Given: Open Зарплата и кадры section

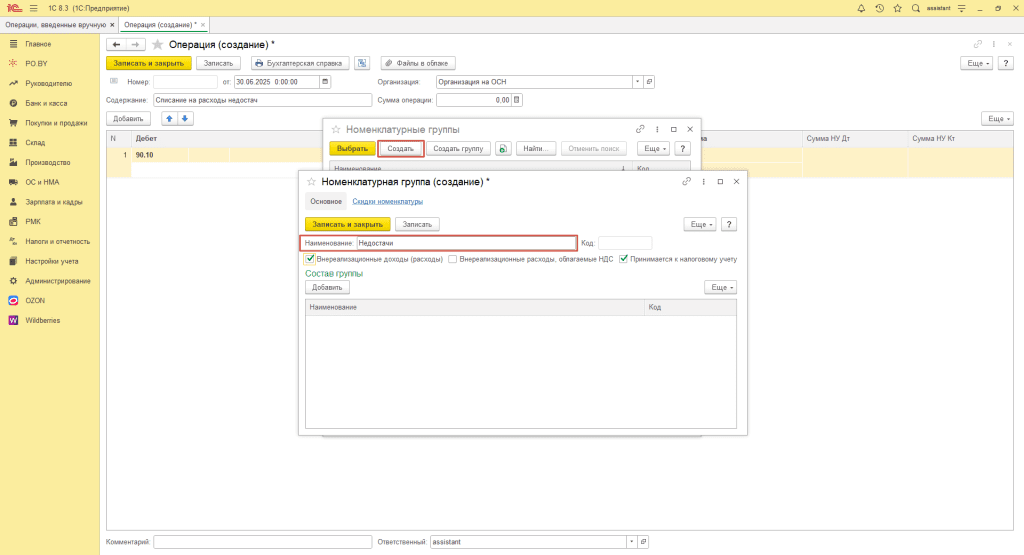Looking at the screenshot, I should pos(54,202).
